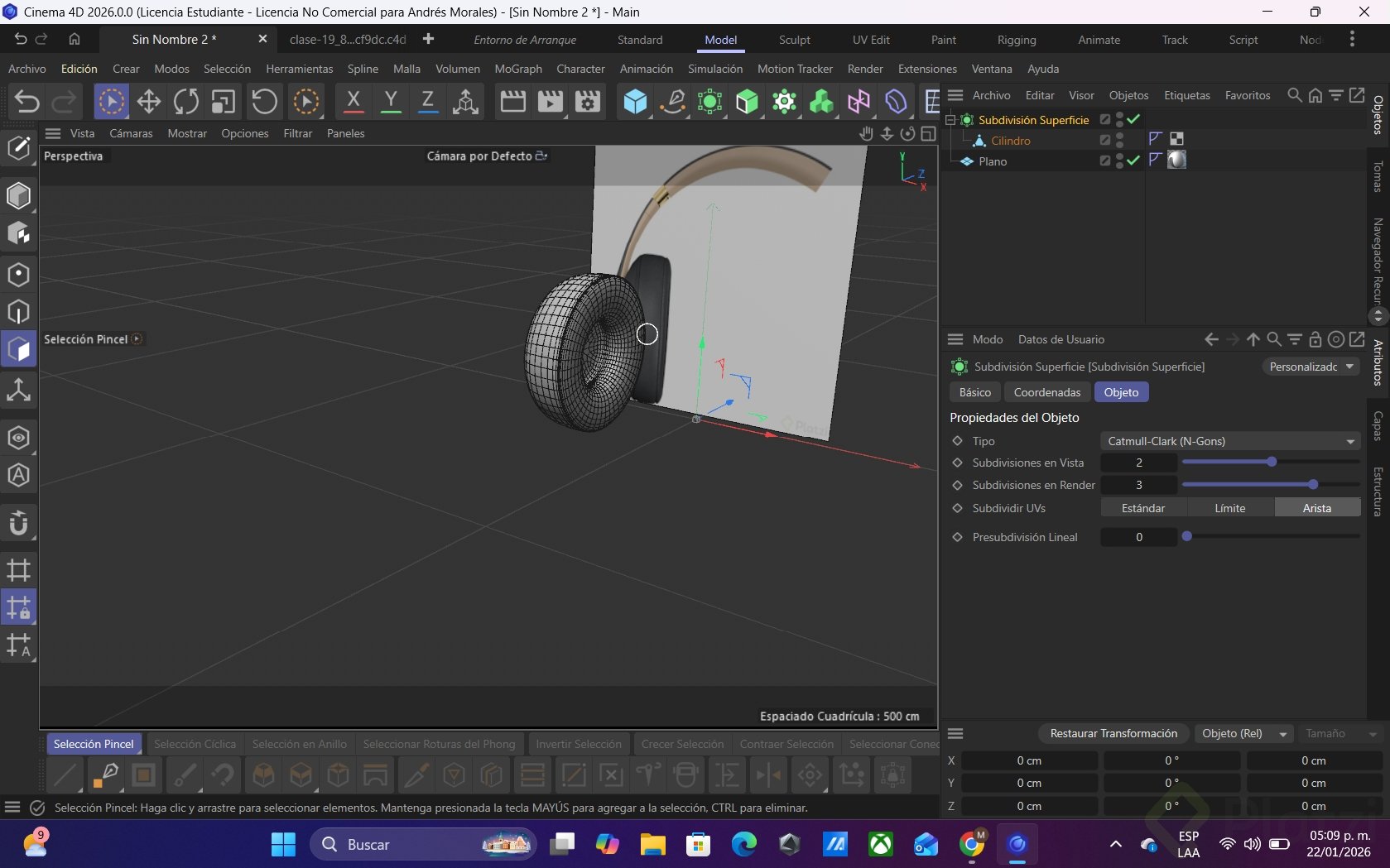Screen dimensions: 1390x868
Task: Toggle X axis lock
Action: click(x=354, y=102)
